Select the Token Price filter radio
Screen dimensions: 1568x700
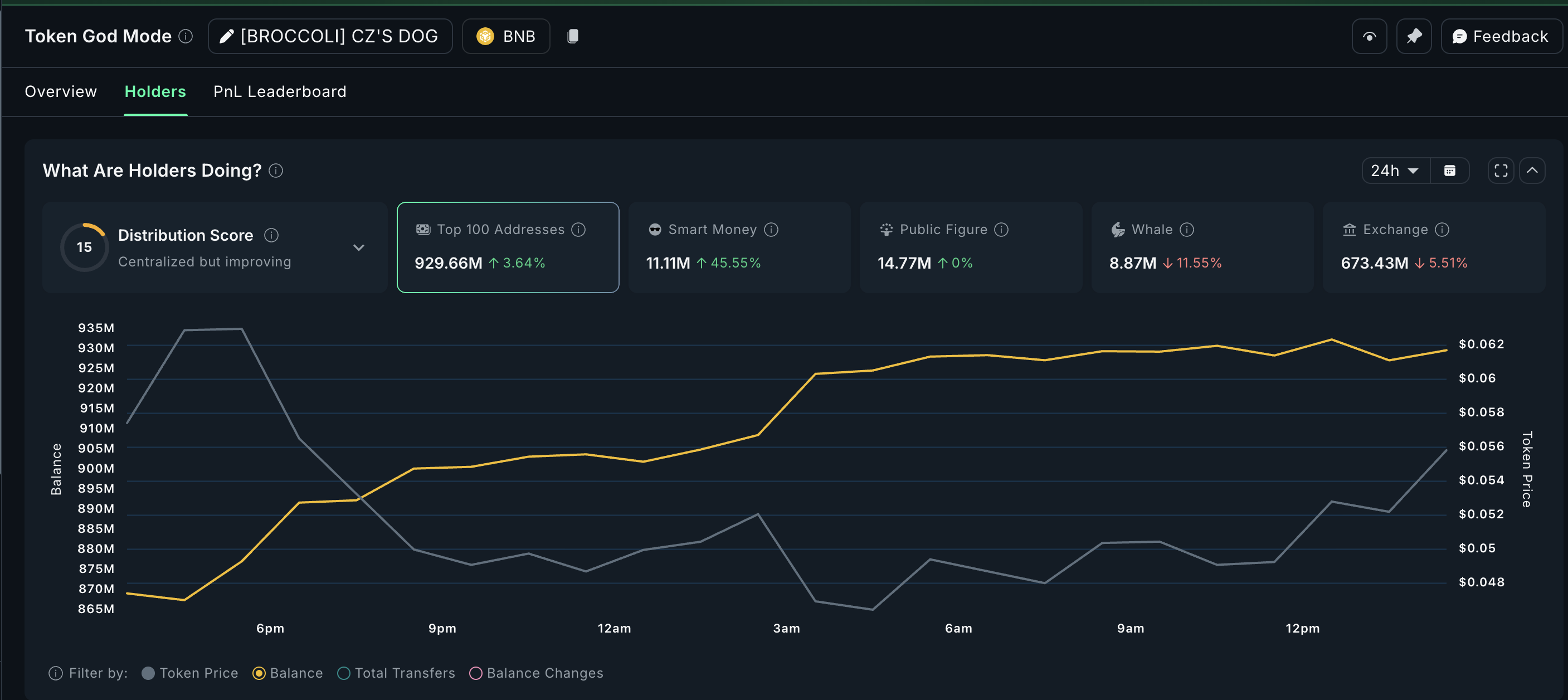pyautogui.click(x=148, y=673)
